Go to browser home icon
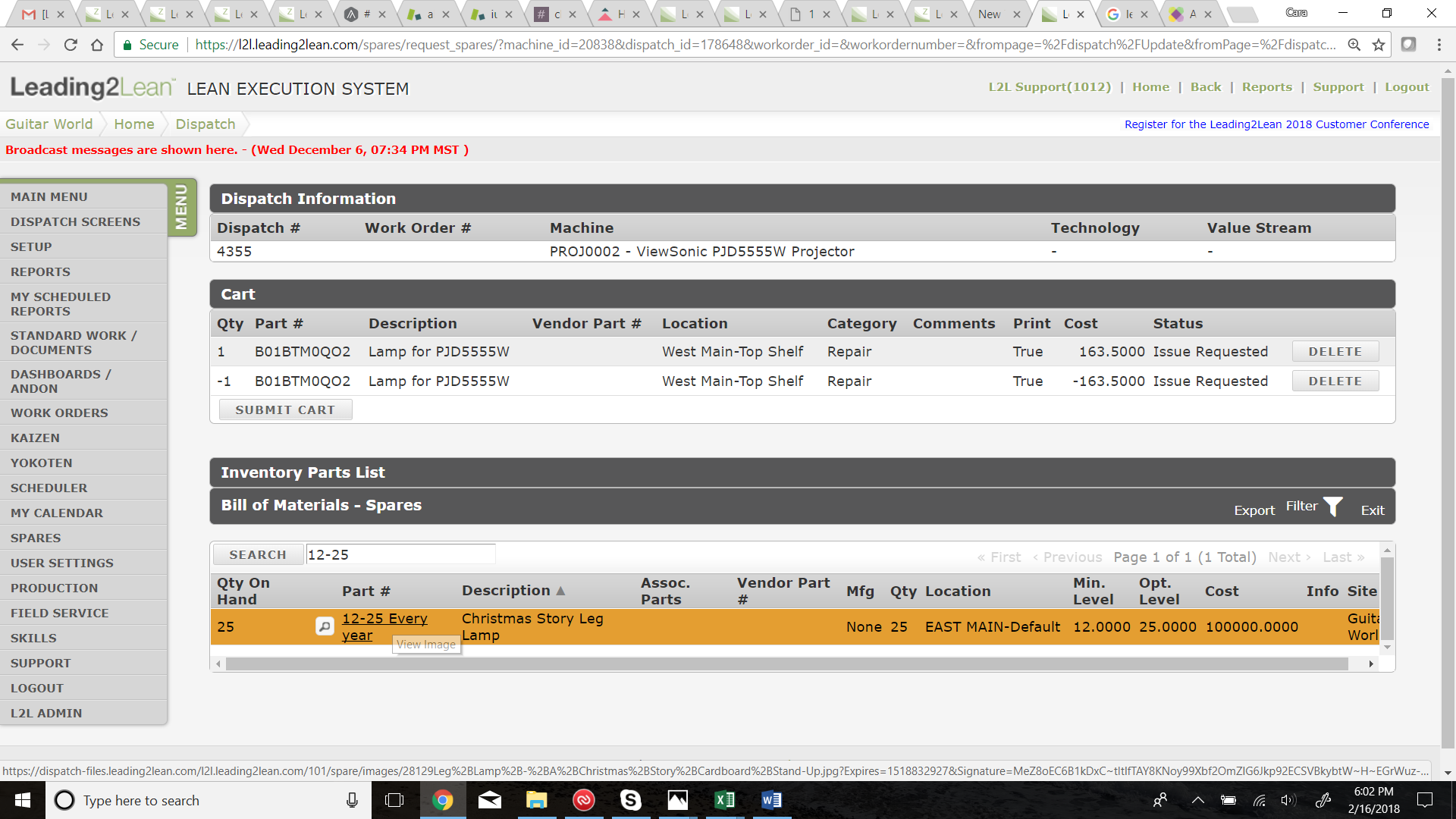The height and width of the screenshot is (819, 1456). point(97,45)
